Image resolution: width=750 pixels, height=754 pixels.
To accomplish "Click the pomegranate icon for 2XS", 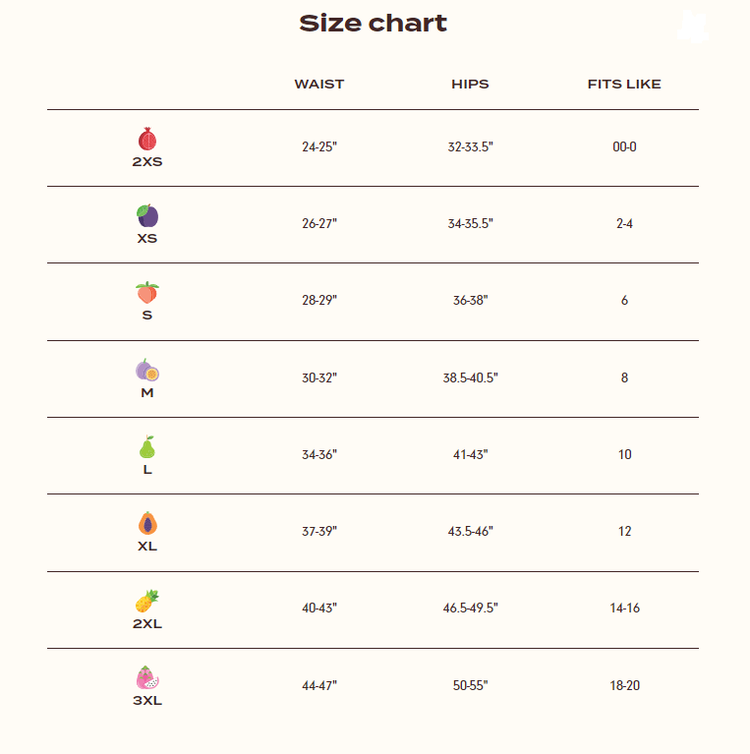I will tap(147, 140).
